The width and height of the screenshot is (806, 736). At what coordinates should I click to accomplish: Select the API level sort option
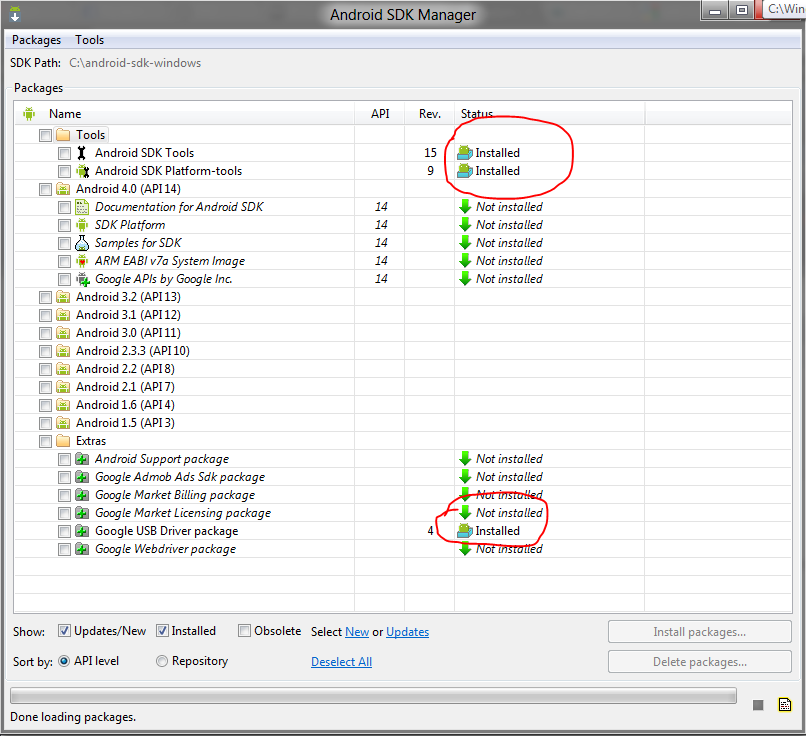coord(64,661)
